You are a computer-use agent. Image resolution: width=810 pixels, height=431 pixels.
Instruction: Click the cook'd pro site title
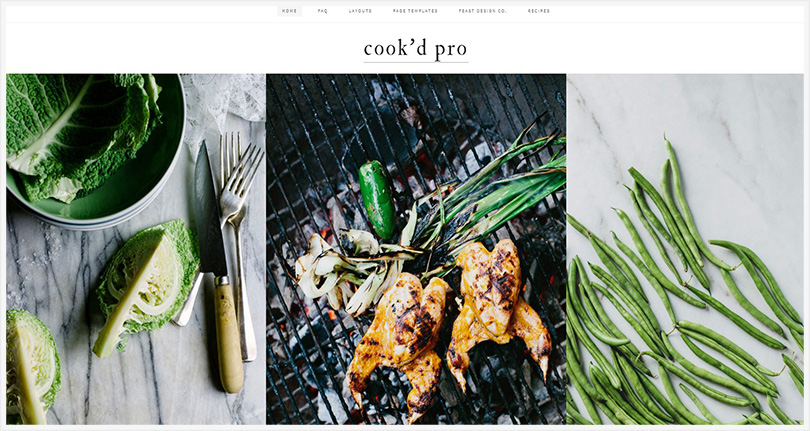[415, 49]
